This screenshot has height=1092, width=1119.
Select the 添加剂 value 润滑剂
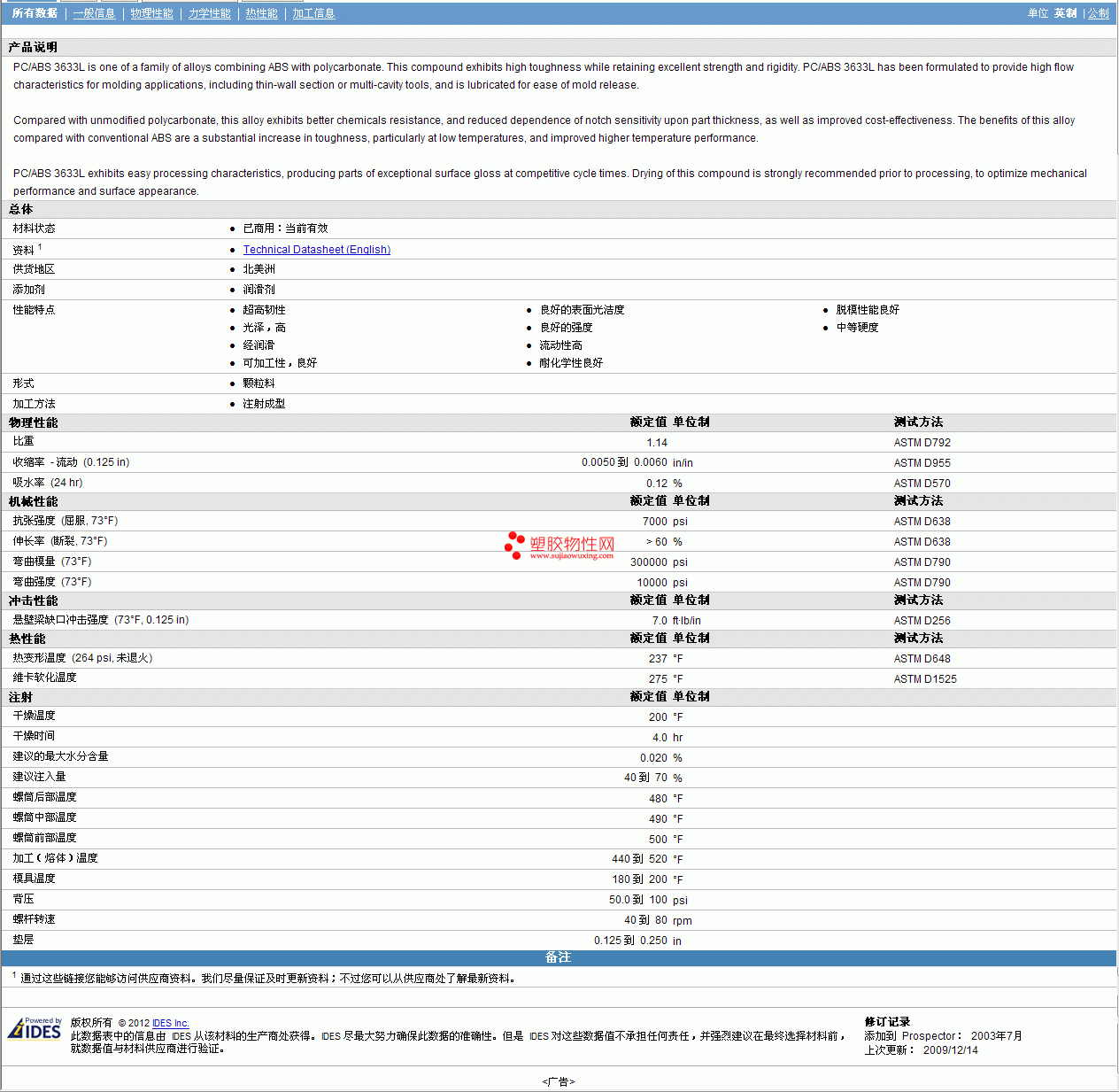259,290
